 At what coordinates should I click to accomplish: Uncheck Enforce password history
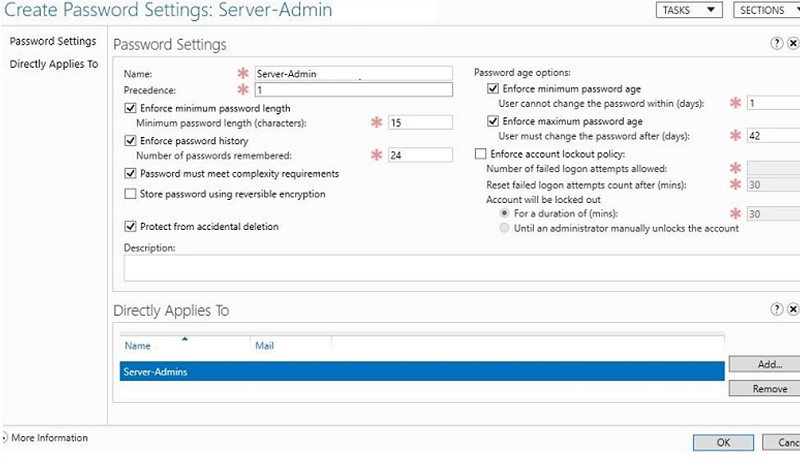point(130,141)
